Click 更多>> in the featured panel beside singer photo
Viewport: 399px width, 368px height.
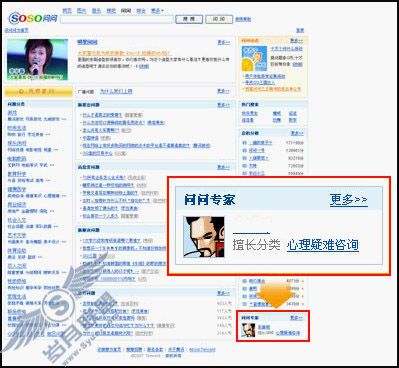click(x=223, y=42)
